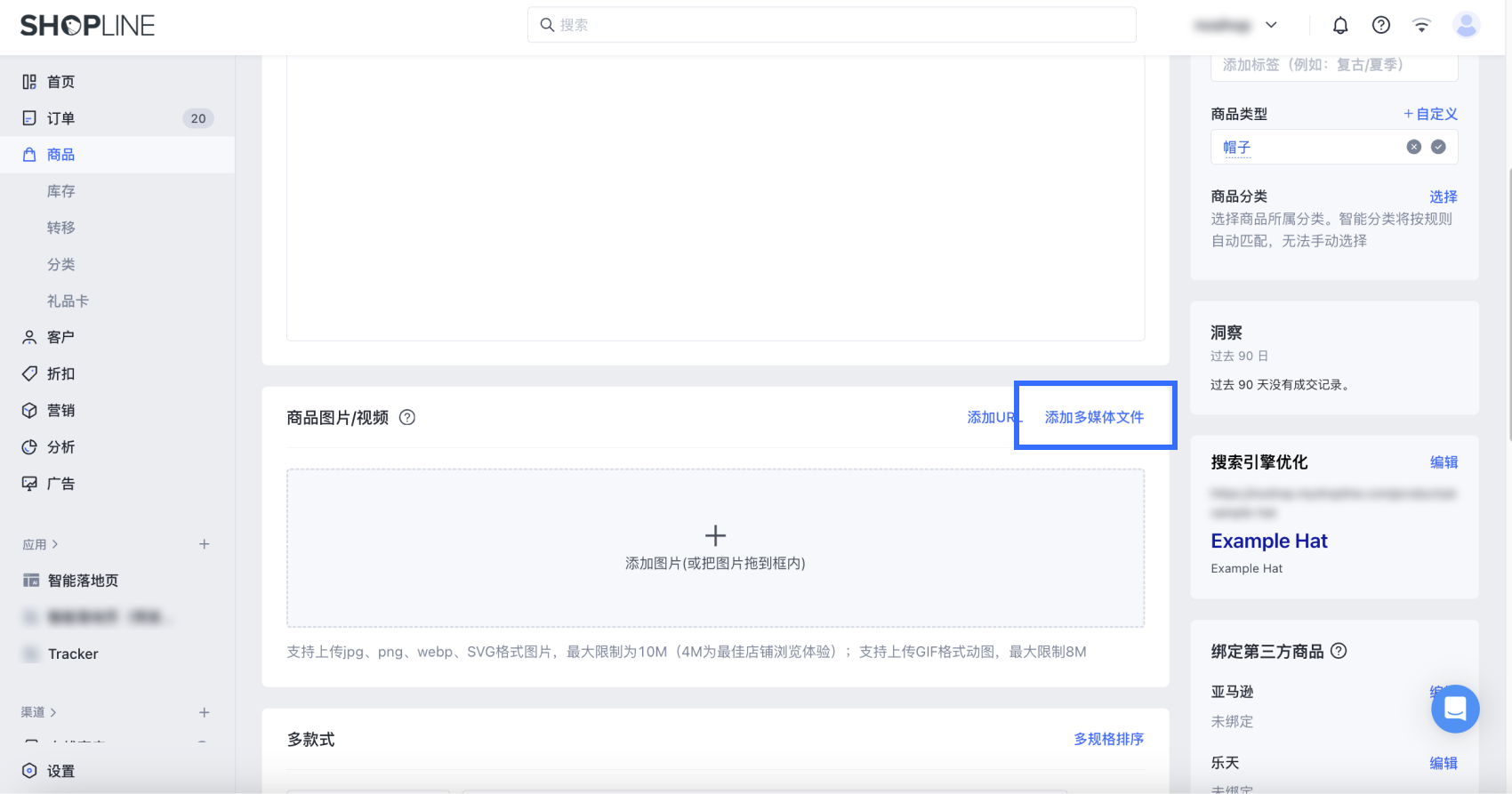Image resolution: width=1512 pixels, height=794 pixels.
Task: Focus the 搜索 search field at top
Action: point(832,25)
